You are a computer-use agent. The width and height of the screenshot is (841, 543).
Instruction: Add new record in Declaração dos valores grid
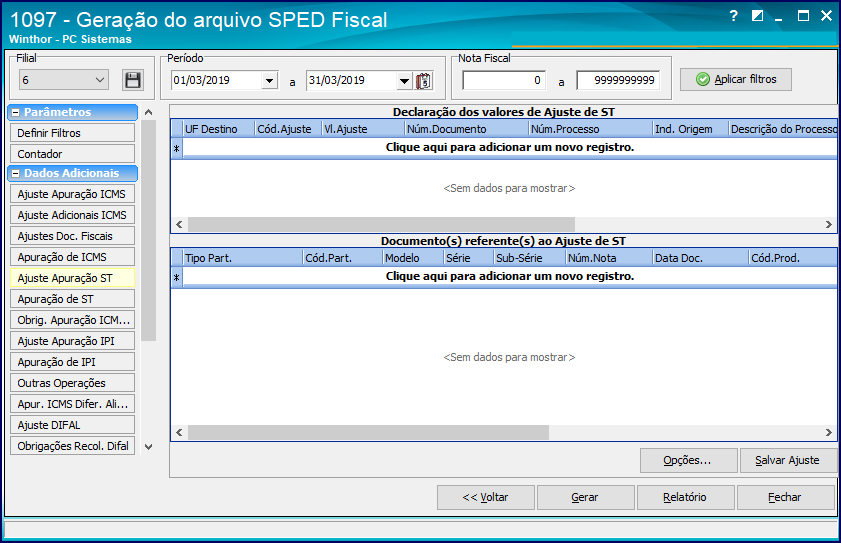tap(510, 148)
